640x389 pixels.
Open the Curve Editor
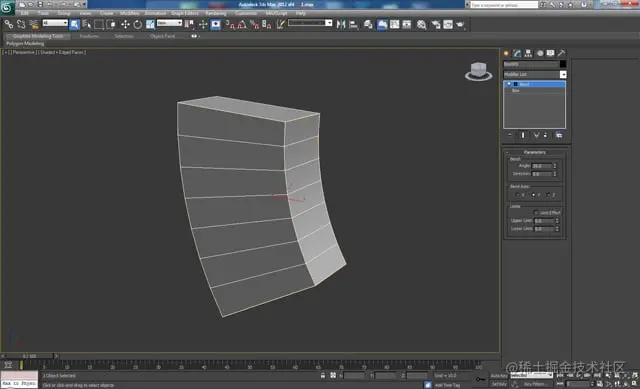pos(395,24)
